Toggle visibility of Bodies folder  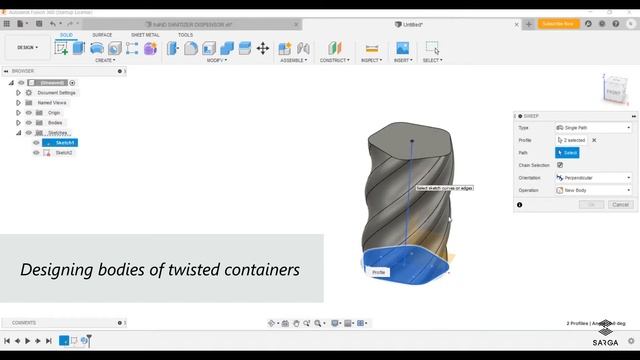coord(29,122)
